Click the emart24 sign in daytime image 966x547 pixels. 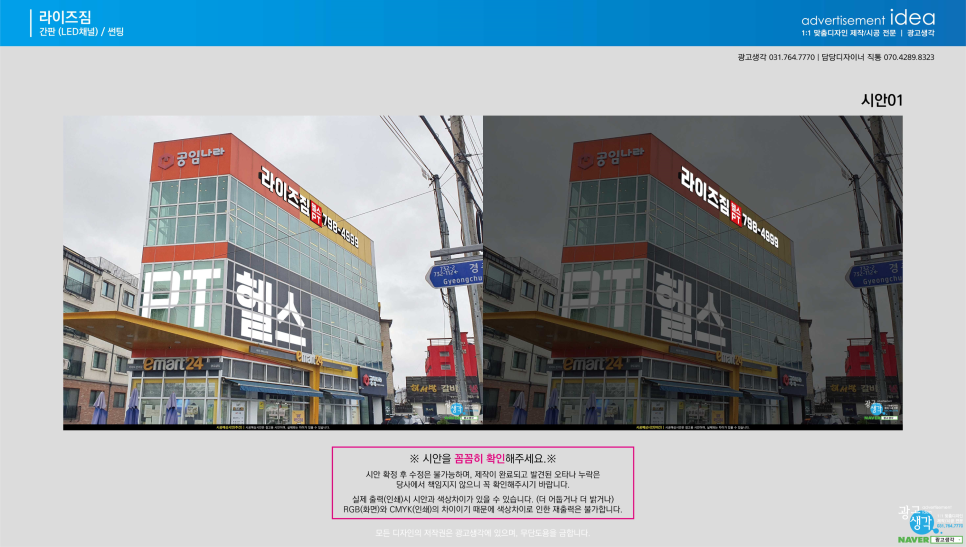[171, 365]
